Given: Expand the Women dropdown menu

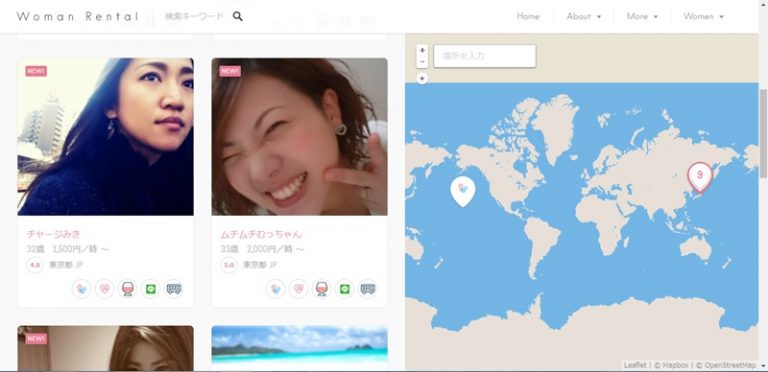Looking at the screenshot, I should pyautogui.click(x=703, y=16).
